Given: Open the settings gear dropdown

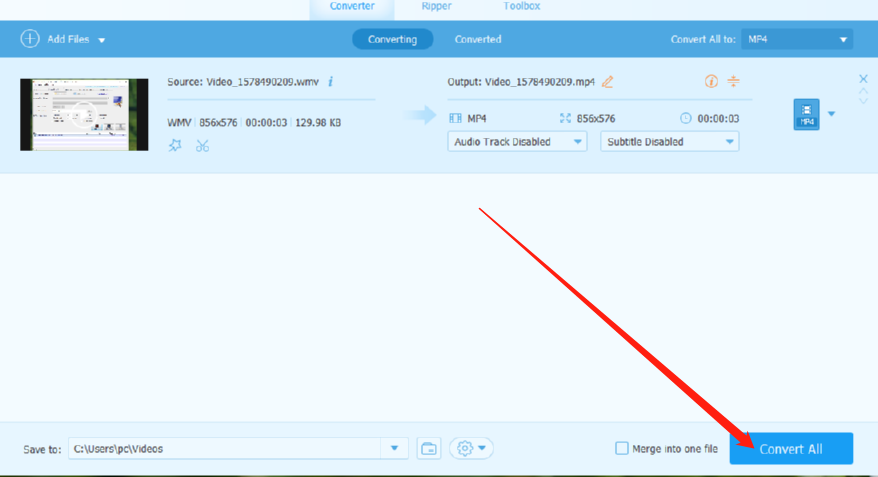Looking at the screenshot, I should pyautogui.click(x=471, y=448).
